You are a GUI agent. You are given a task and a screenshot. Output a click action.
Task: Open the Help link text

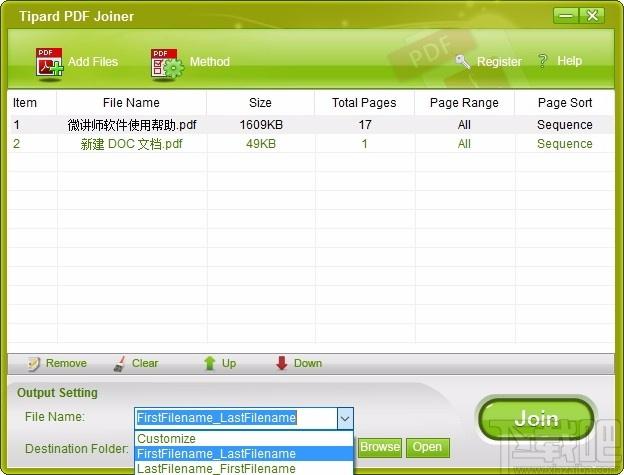[x=569, y=61]
